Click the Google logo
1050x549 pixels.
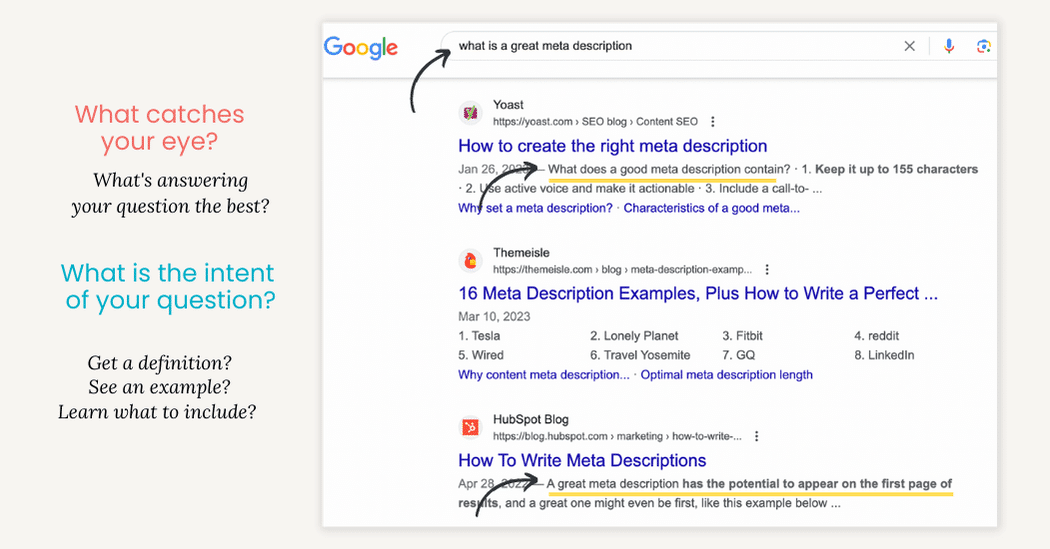click(360, 48)
